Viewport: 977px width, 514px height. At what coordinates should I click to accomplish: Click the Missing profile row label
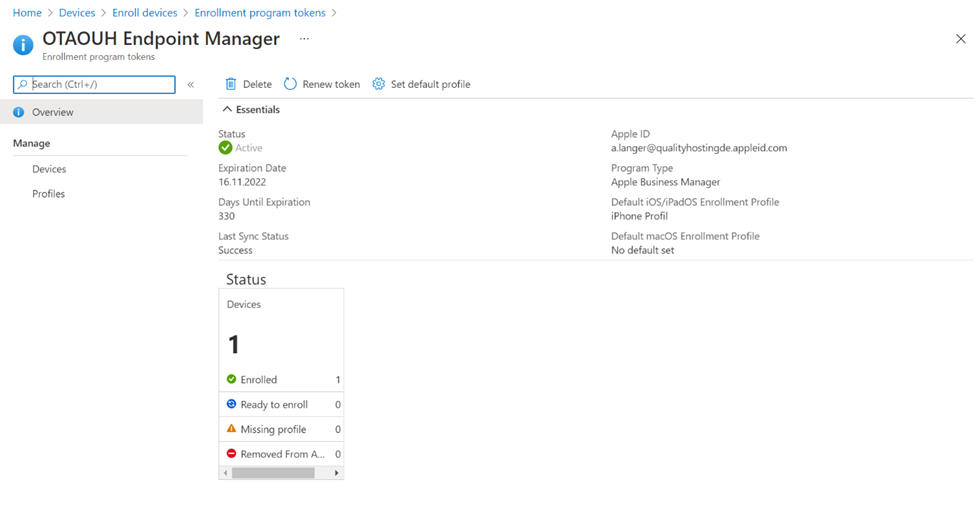point(274,429)
